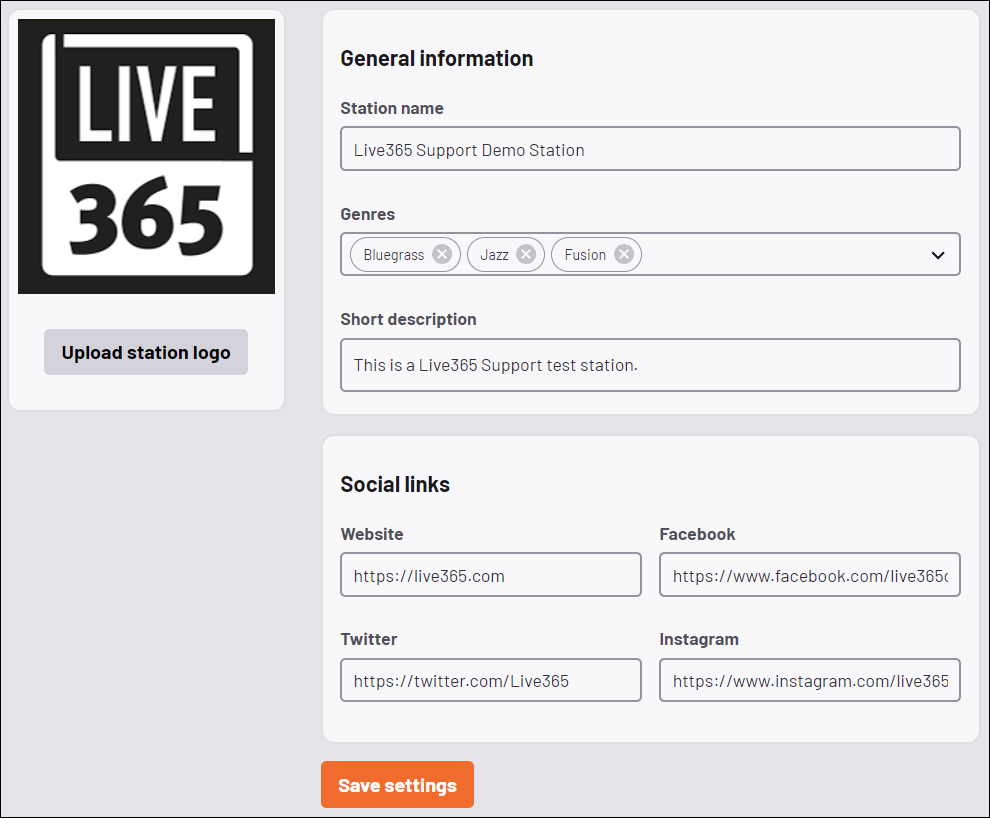
Task: Select the Fusion genre chip label
Action: click(x=585, y=255)
